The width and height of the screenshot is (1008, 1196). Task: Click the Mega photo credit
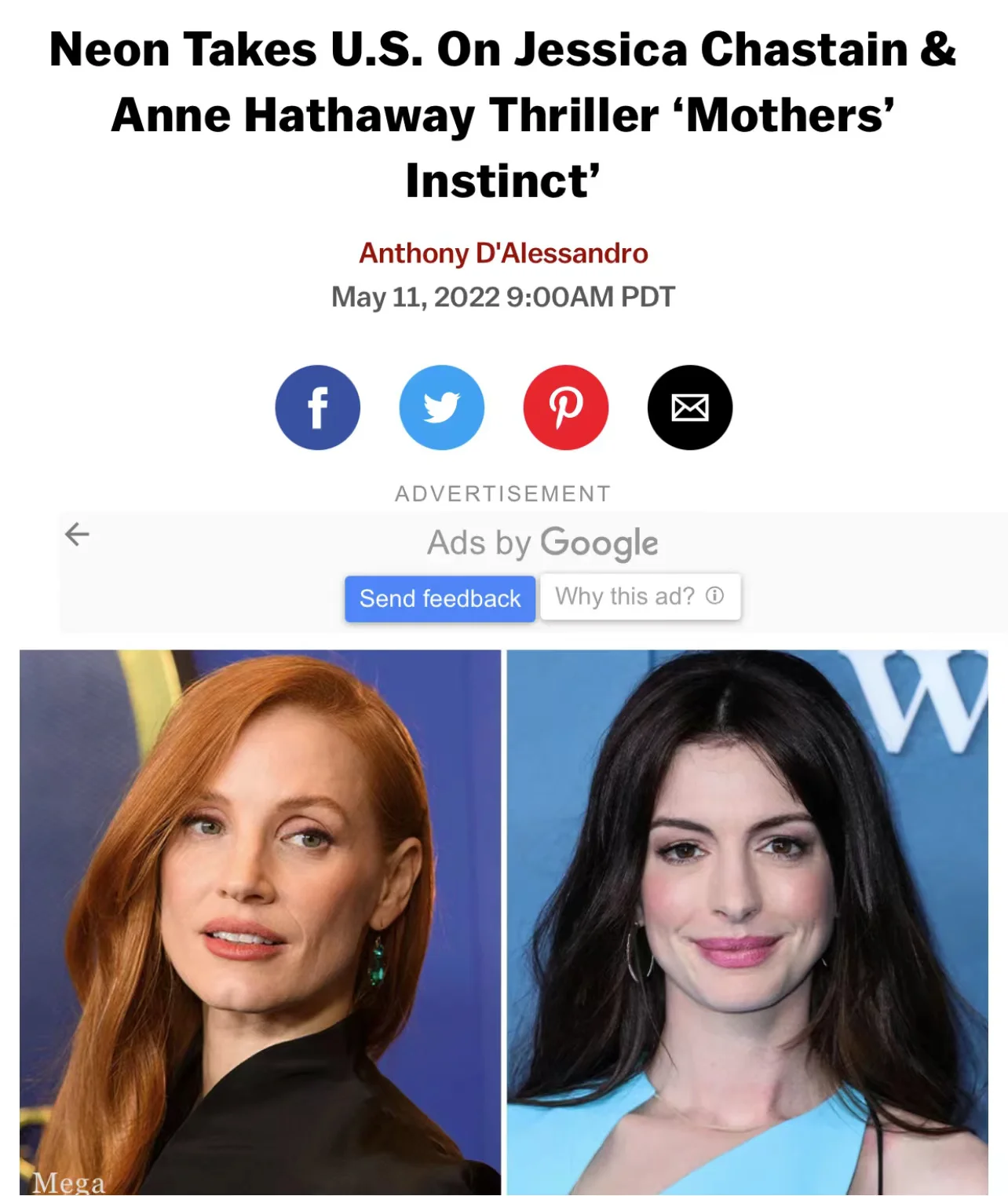(69, 1182)
